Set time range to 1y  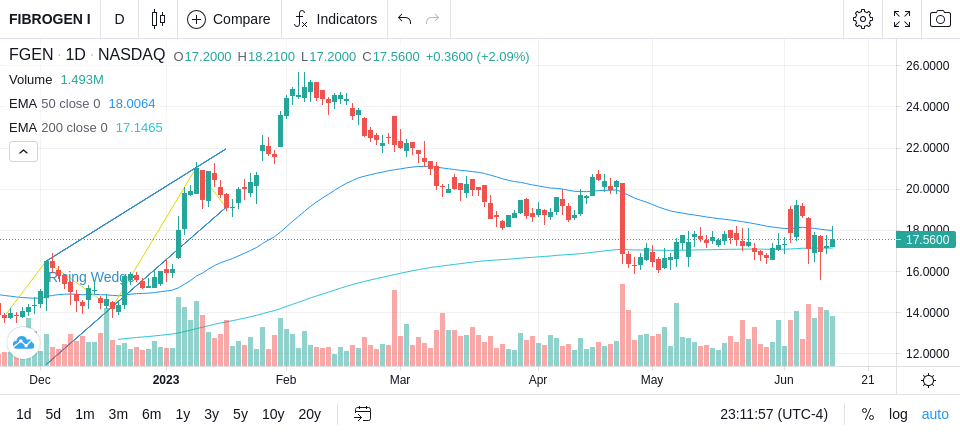[182, 414]
